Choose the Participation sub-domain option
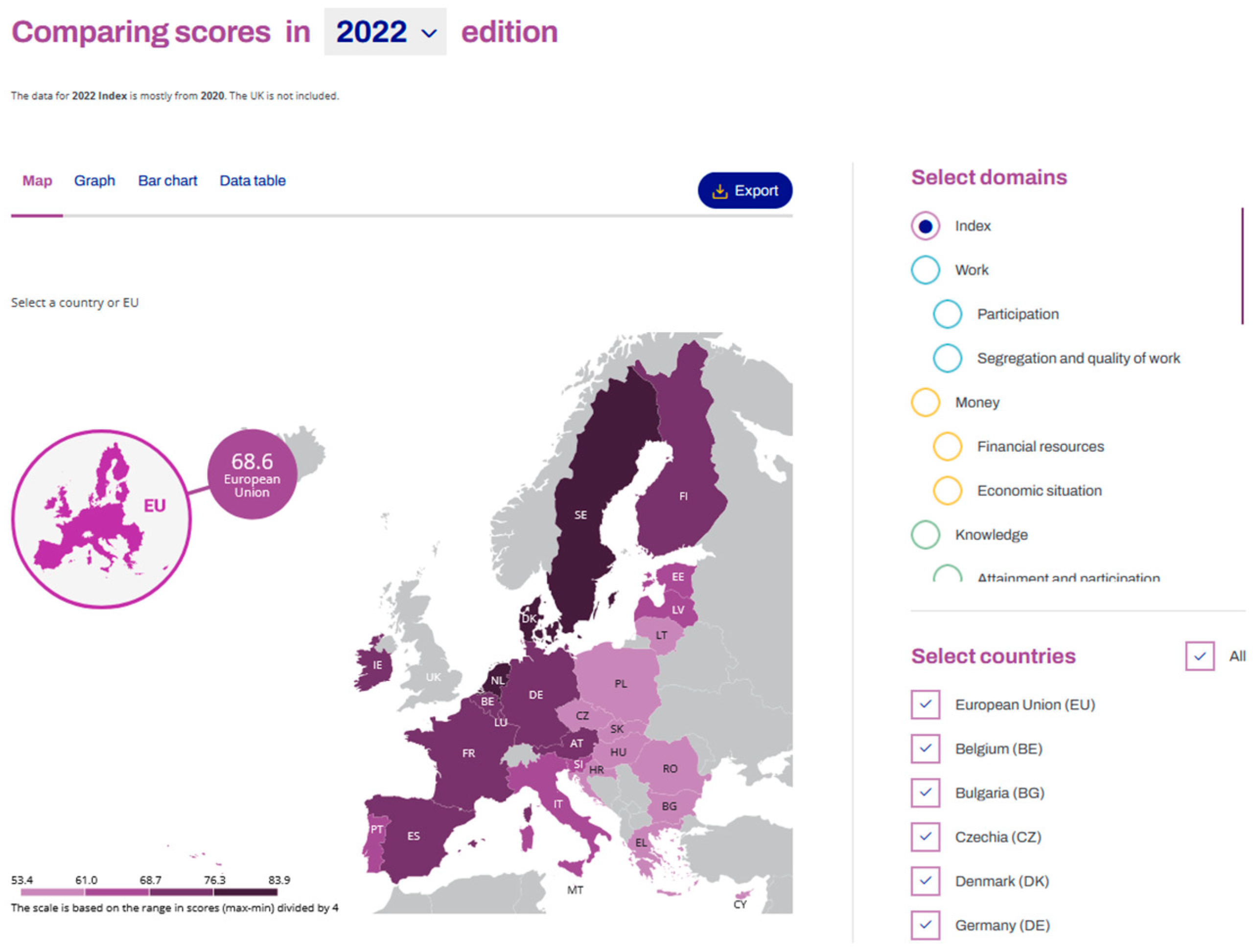 pos(947,314)
